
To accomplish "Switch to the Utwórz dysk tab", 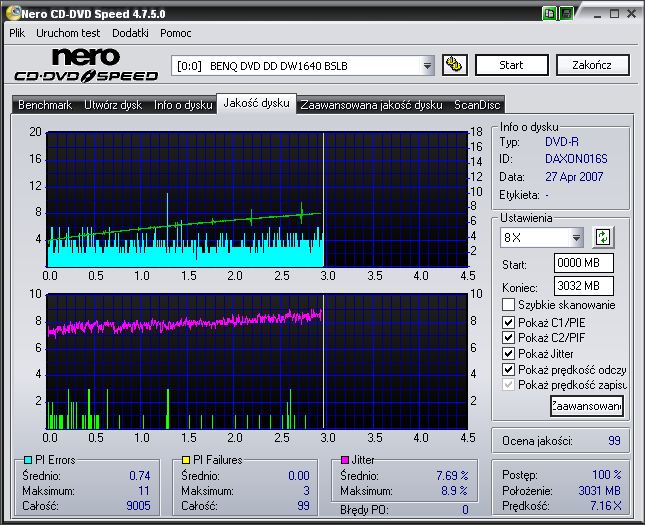I will coord(113,105).
